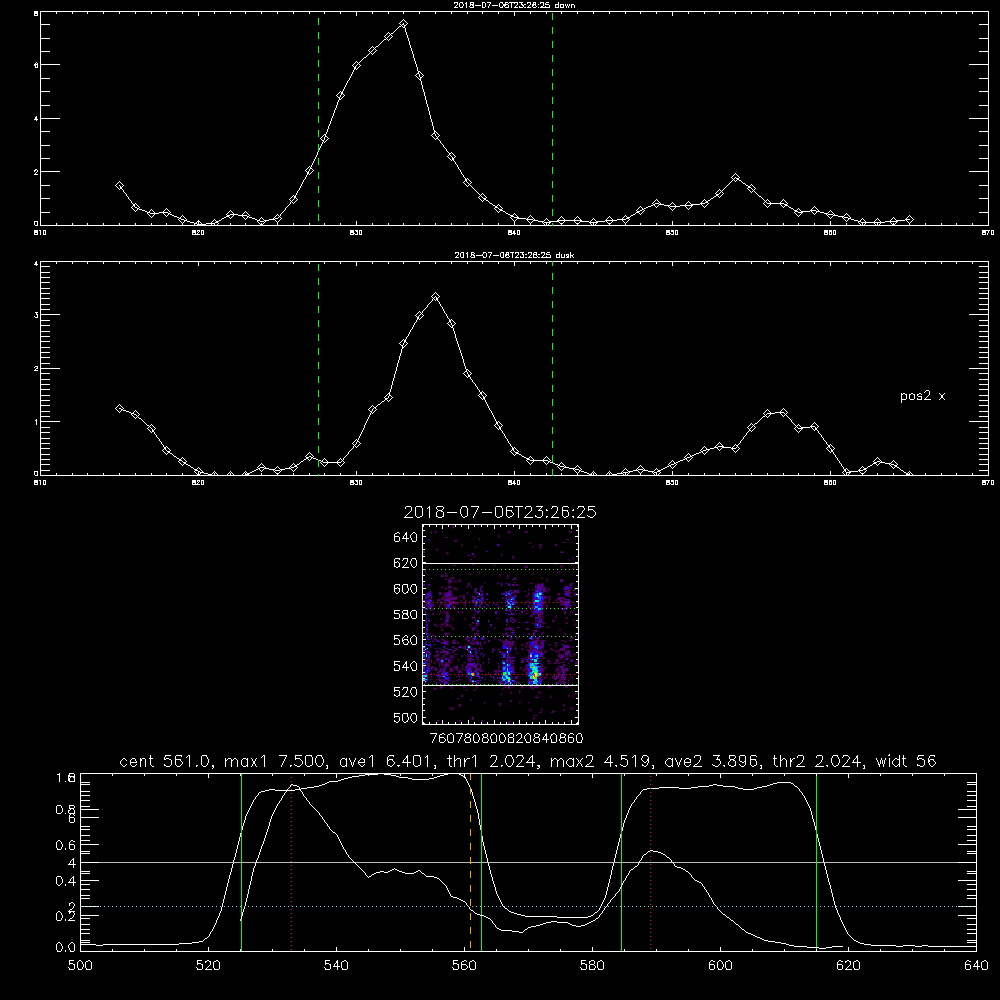This screenshot has height=1000, width=1000.
Task: Click the bottom plot x-axis label 560
Action: pos(464,966)
